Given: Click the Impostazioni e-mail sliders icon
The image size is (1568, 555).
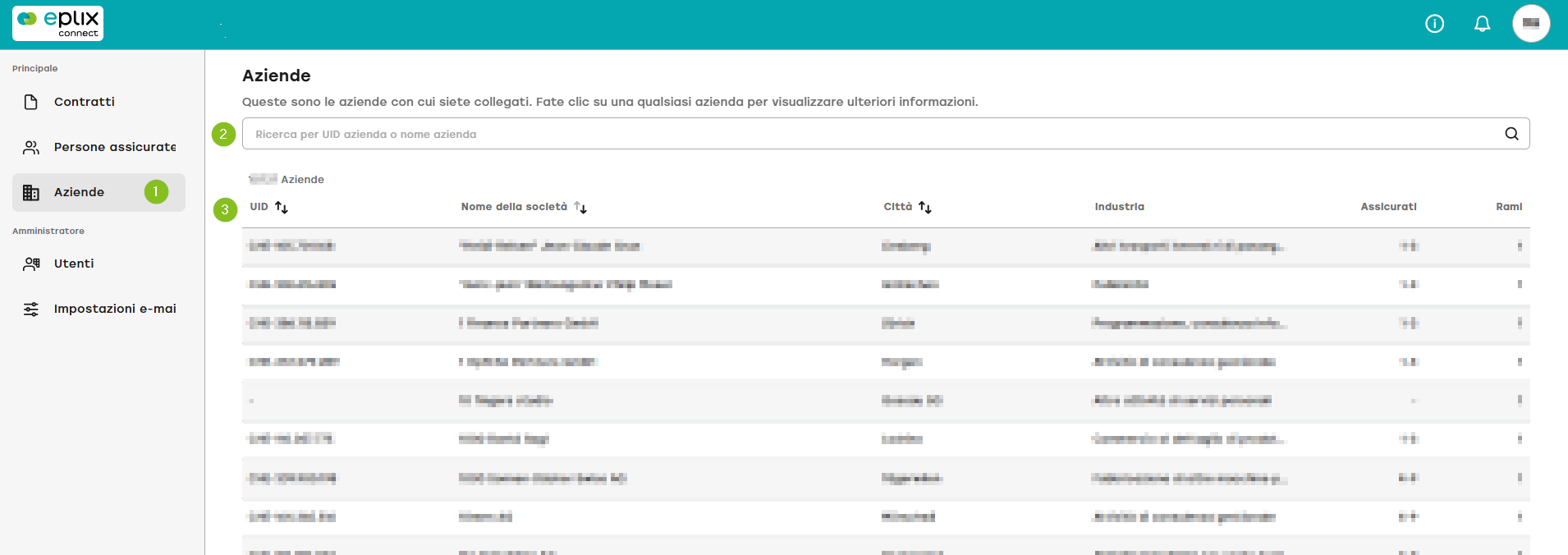Looking at the screenshot, I should point(31,309).
